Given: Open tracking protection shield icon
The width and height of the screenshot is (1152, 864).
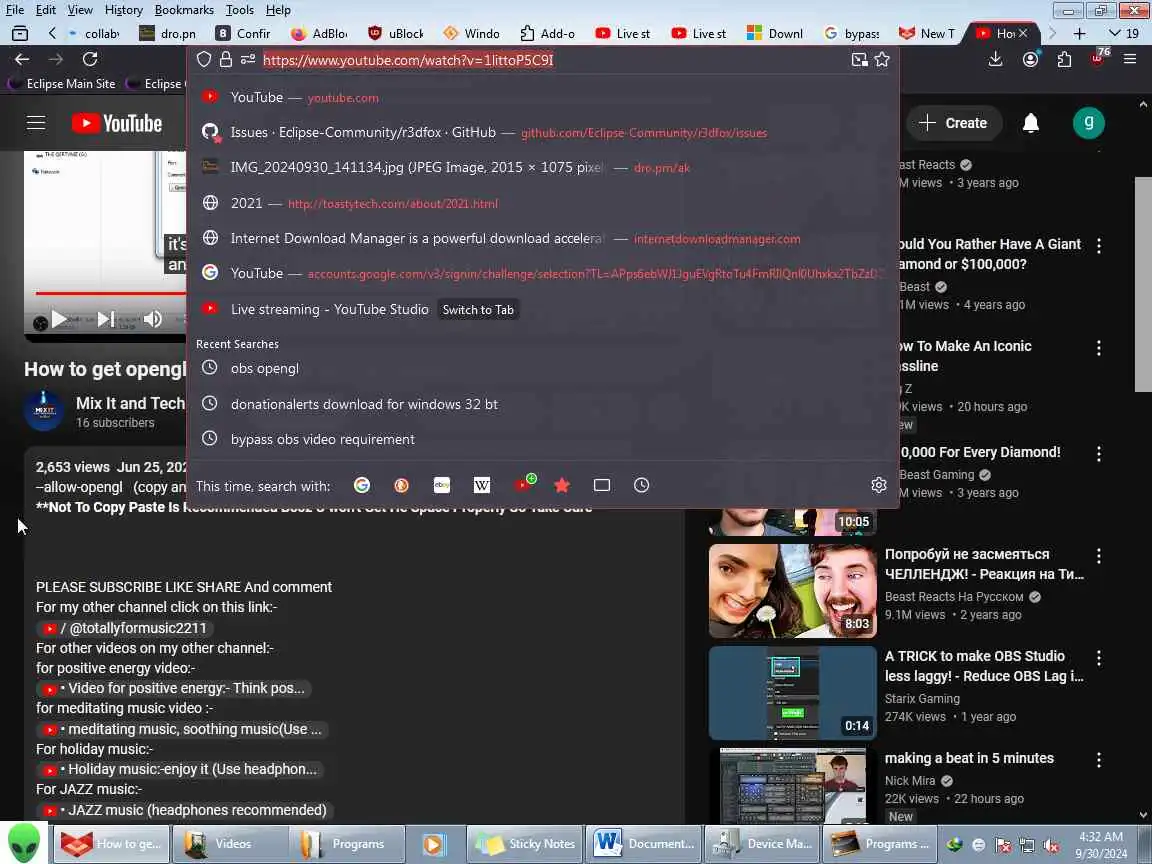Looking at the screenshot, I should coord(204,60).
